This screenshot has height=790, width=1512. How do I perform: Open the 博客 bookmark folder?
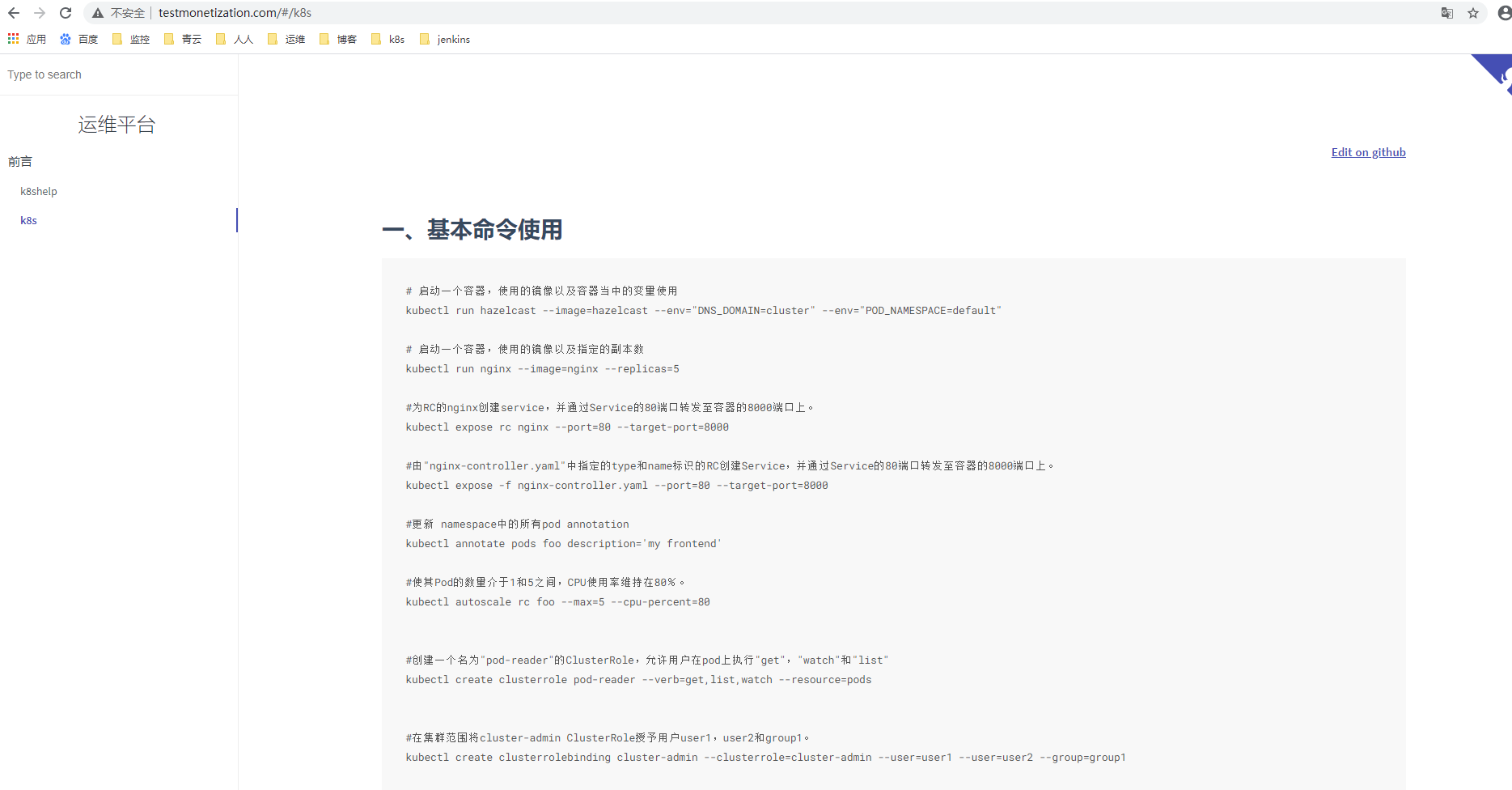[338, 39]
